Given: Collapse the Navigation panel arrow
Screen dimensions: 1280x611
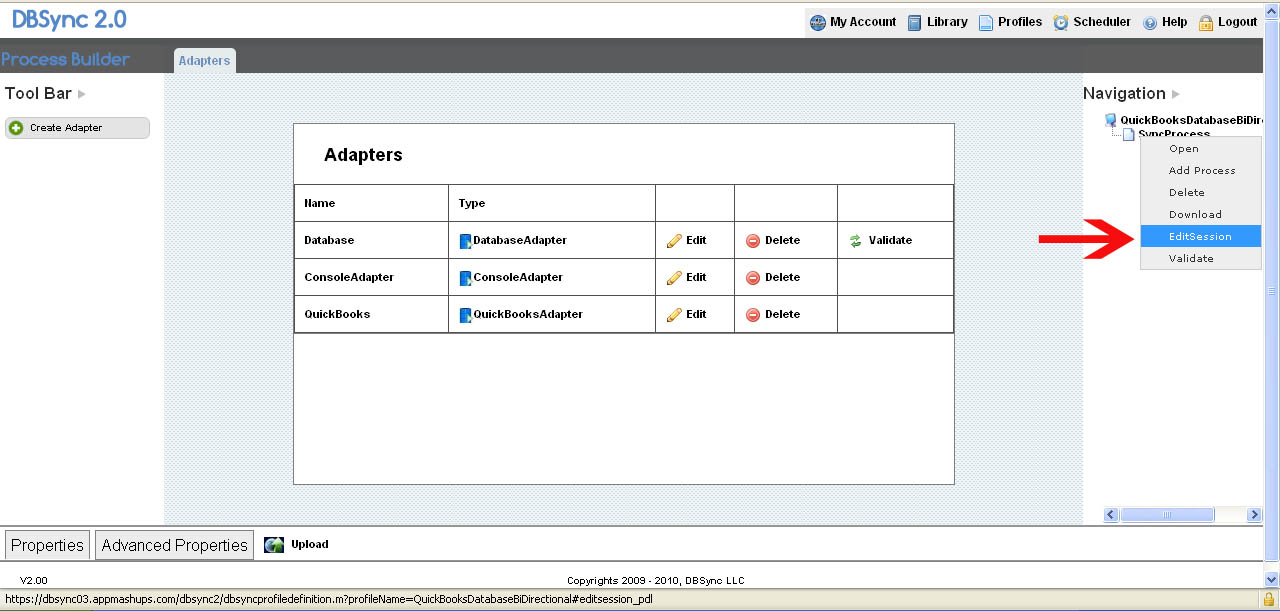Looking at the screenshot, I should (1176, 94).
